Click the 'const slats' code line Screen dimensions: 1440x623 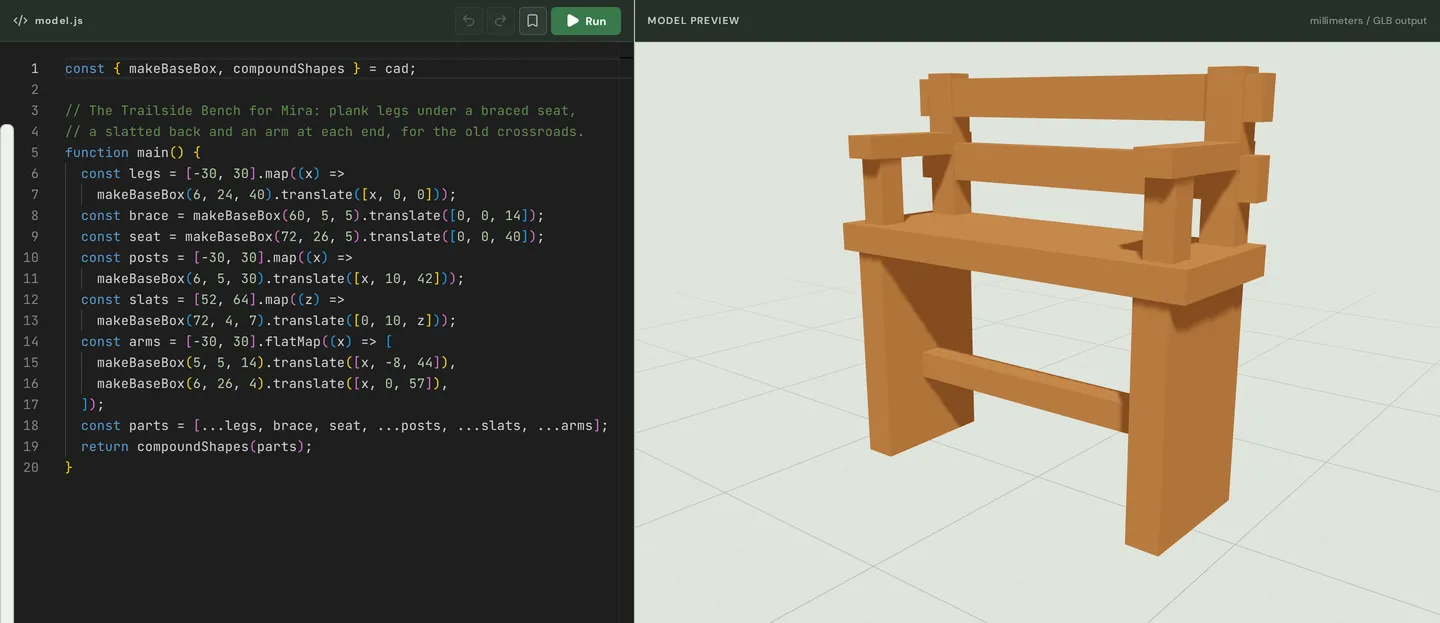click(x=213, y=300)
